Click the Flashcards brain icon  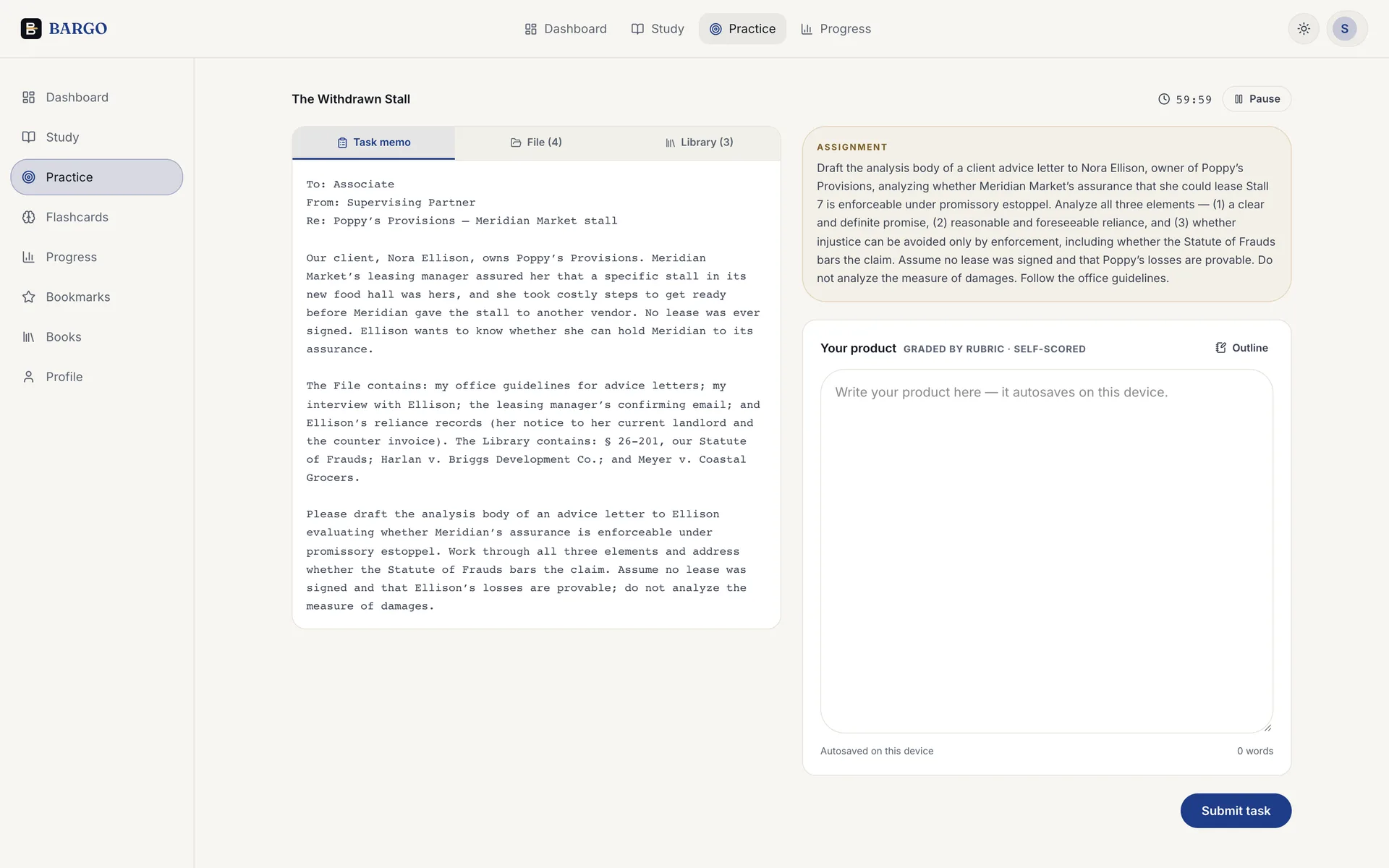tap(29, 217)
